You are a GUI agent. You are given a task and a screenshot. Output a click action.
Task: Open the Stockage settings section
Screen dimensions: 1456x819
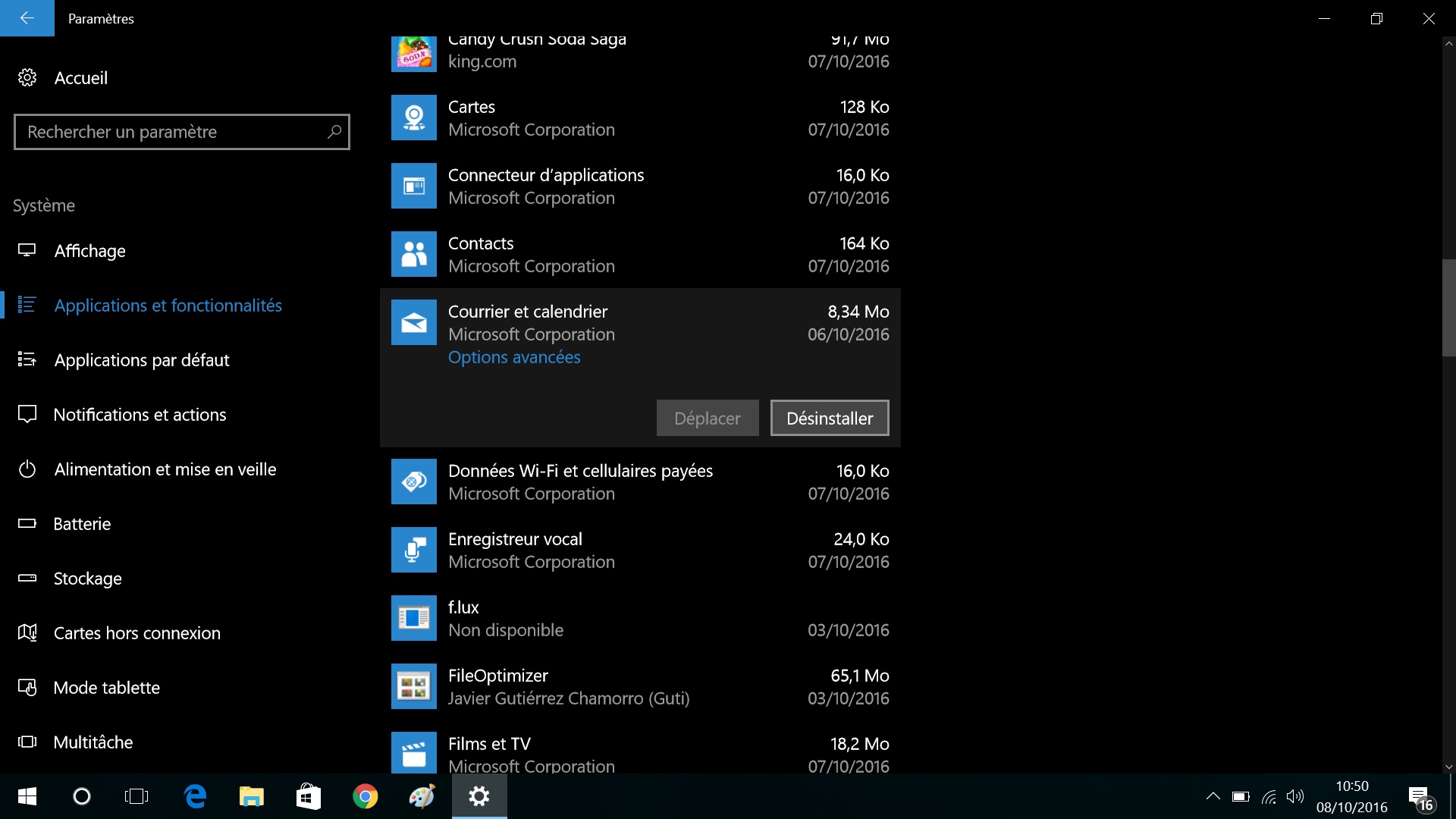(x=87, y=579)
